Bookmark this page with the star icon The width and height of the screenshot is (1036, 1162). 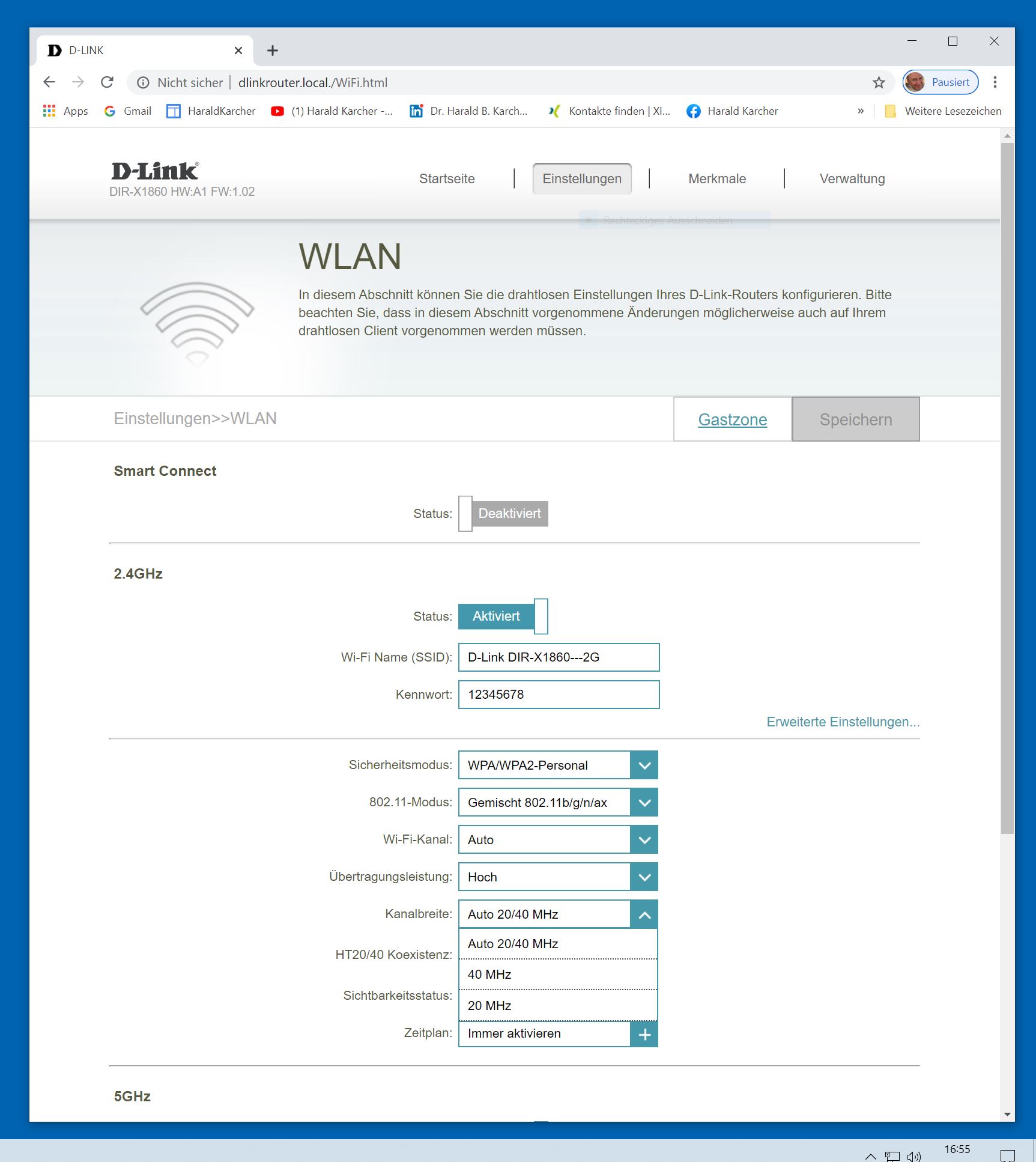coord(879,83)
